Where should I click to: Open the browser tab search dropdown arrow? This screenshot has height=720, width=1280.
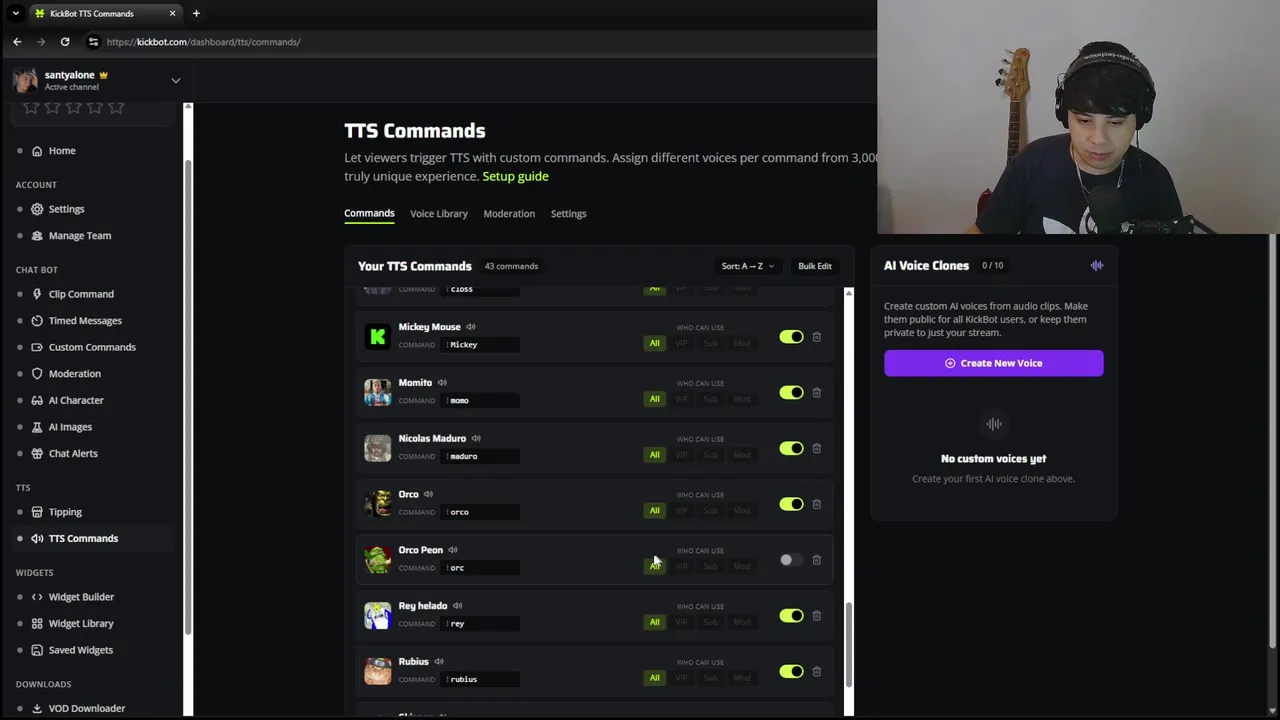tap(15, 13)
